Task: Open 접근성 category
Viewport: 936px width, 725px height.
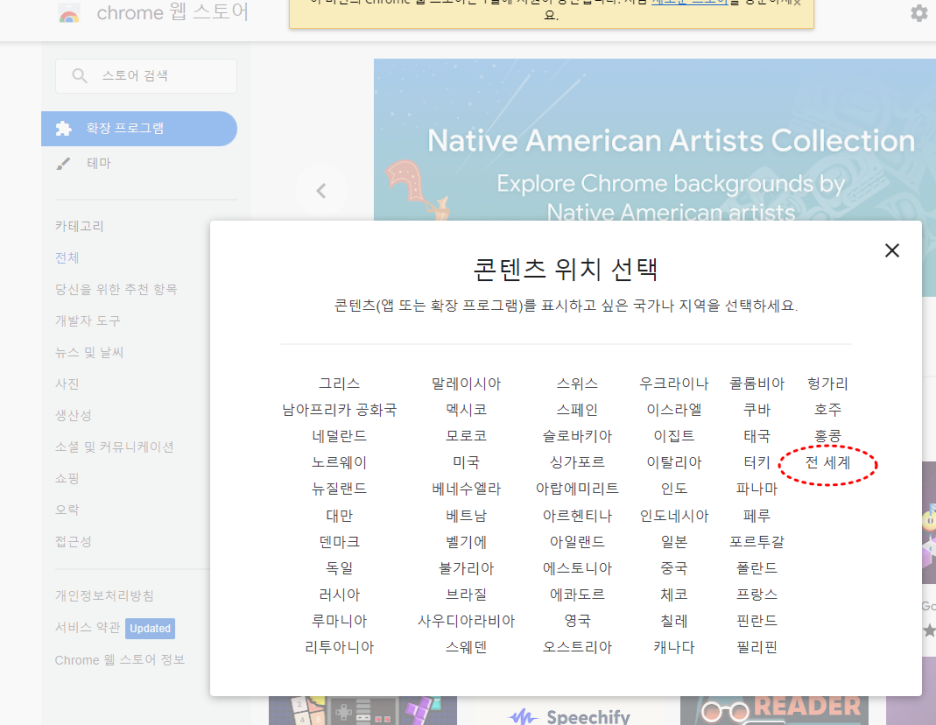Action: point(73,542)
